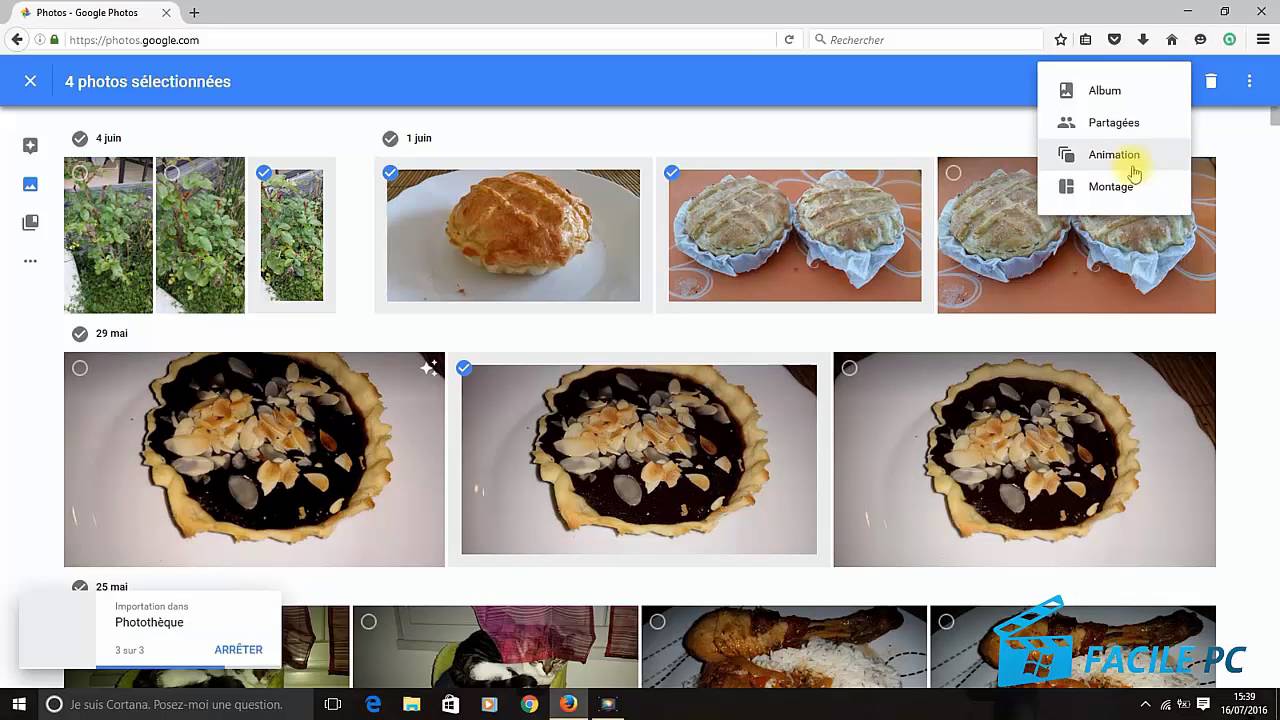The image size is (1280, 720).
Task: Stop the import with ARRÊTER
Action: pos(238,650)
